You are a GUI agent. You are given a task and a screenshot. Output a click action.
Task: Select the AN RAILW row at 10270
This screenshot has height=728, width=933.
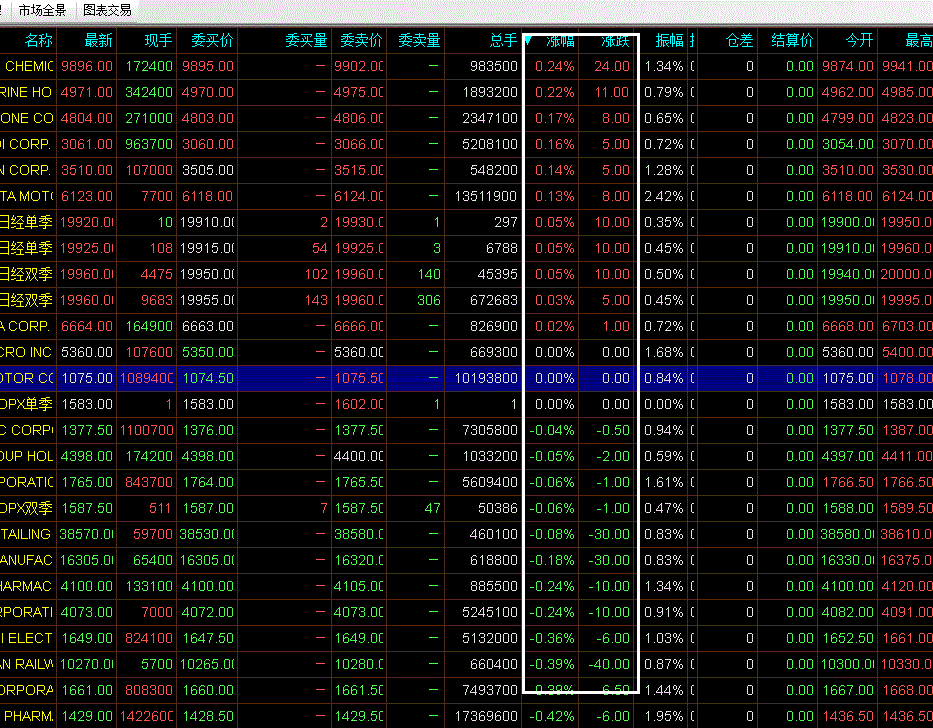[x=466, y=664]
